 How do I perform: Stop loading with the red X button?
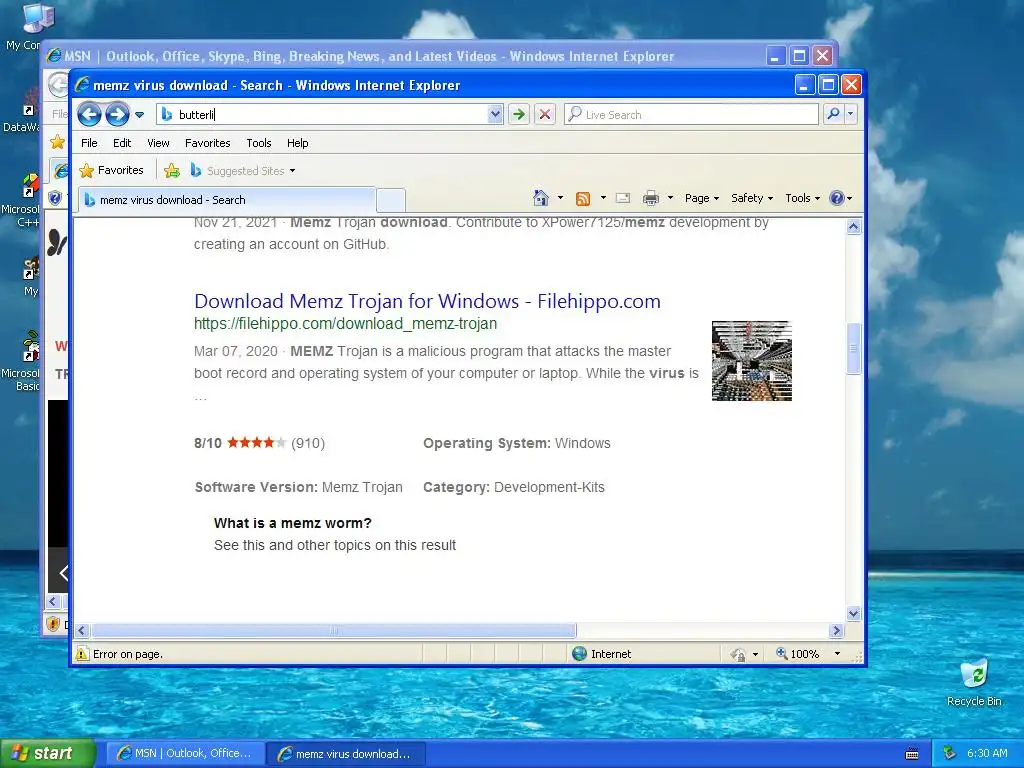tap(545, 114)
